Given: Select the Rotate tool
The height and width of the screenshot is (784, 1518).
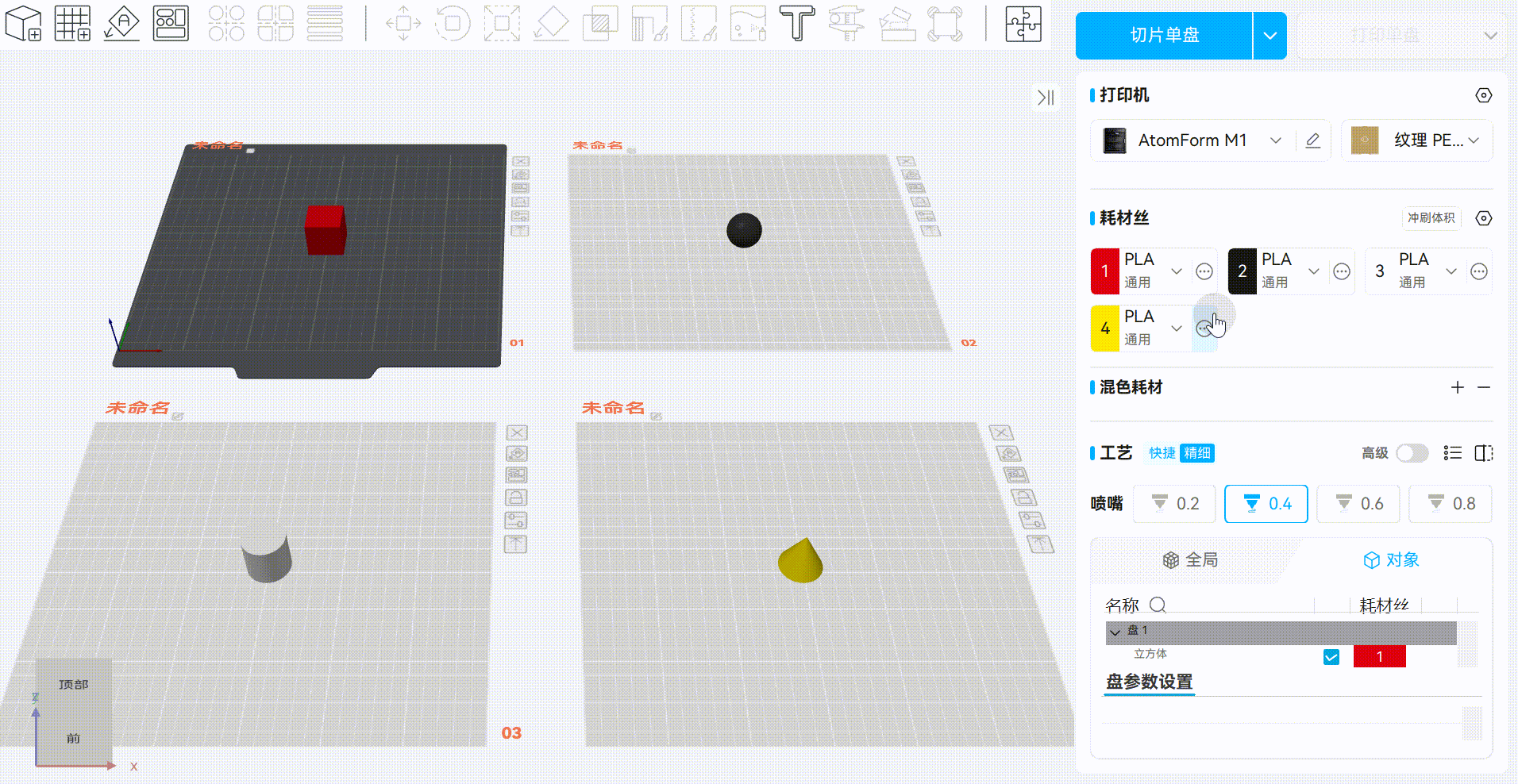Looking at the screenshot, I should click(453, 24).
